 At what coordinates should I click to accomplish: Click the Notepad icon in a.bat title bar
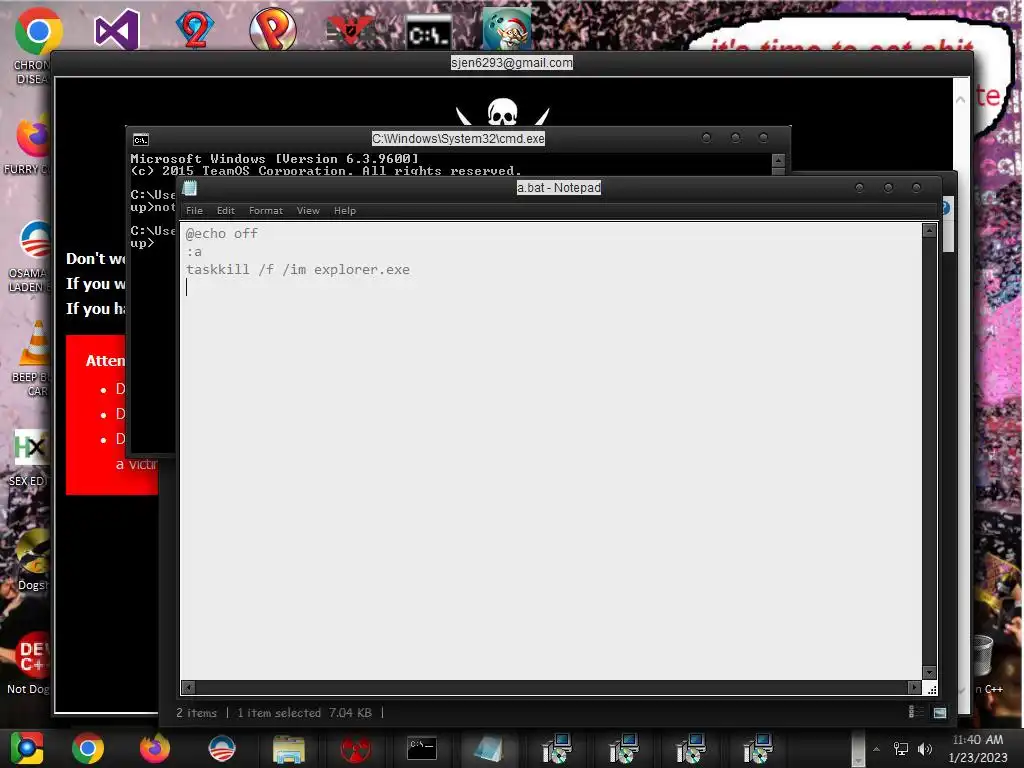(x=190, y=188)
